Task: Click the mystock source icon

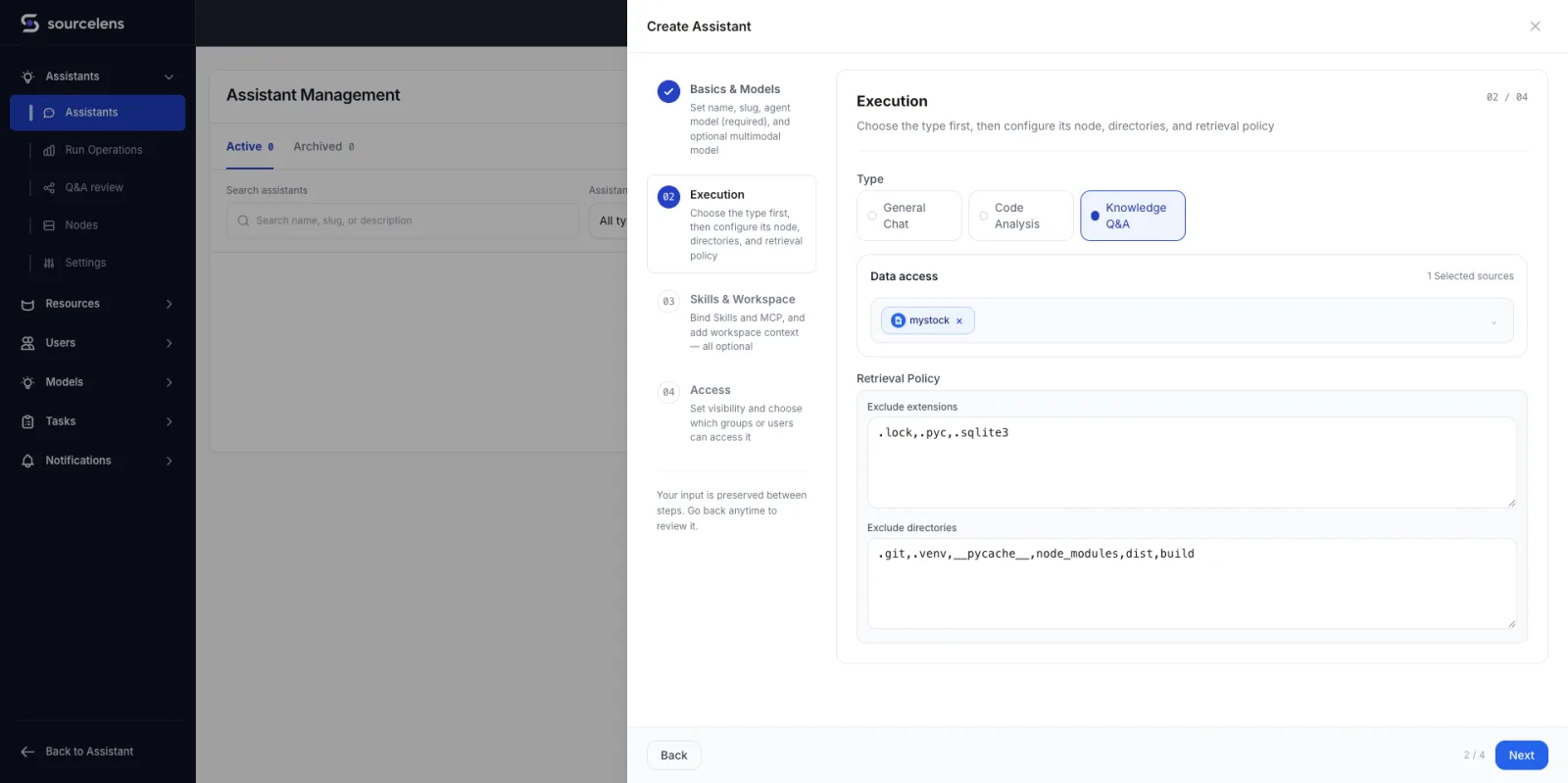Action: point(898,320)
